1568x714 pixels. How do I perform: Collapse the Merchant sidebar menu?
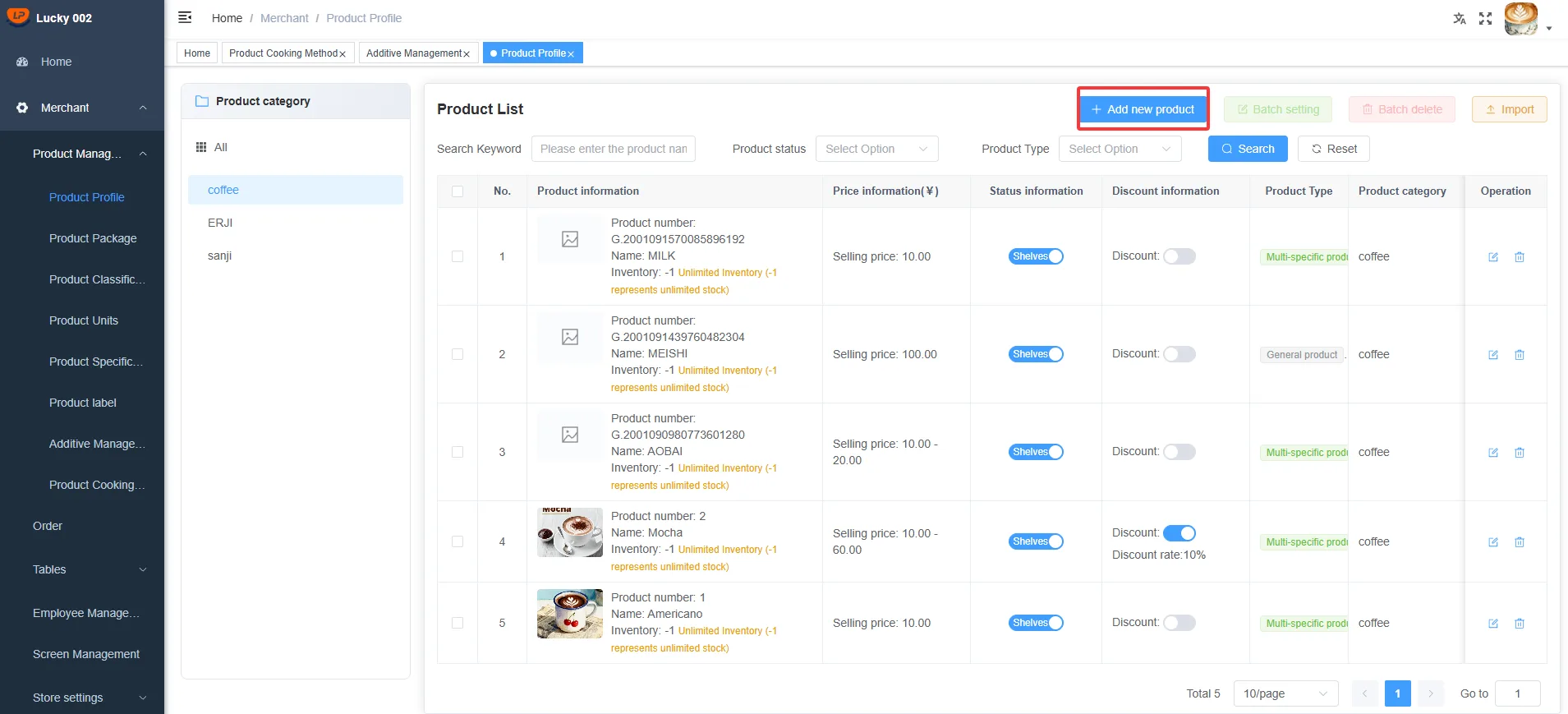143,108
